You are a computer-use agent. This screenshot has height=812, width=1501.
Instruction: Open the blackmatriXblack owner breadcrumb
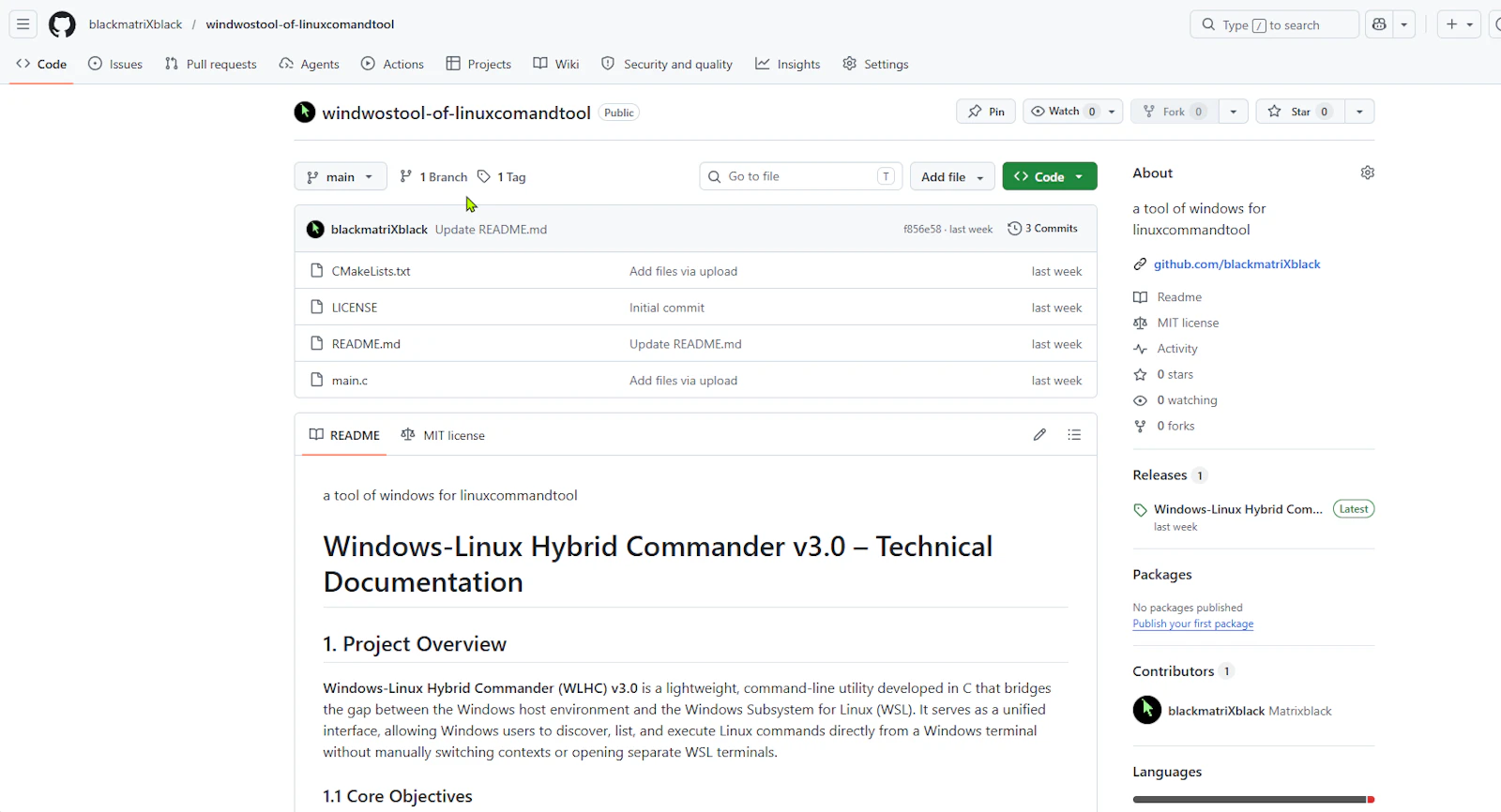tap(136, 24)
